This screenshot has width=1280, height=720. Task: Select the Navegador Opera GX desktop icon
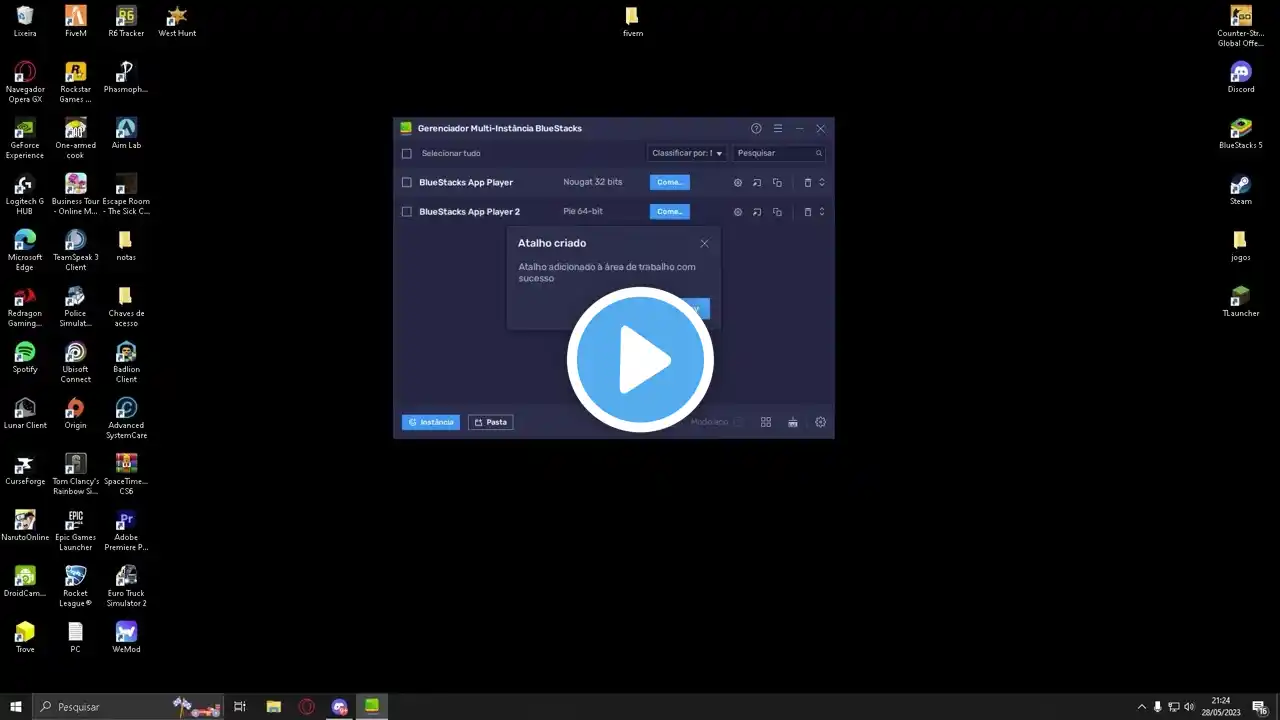tap(25, 82)
